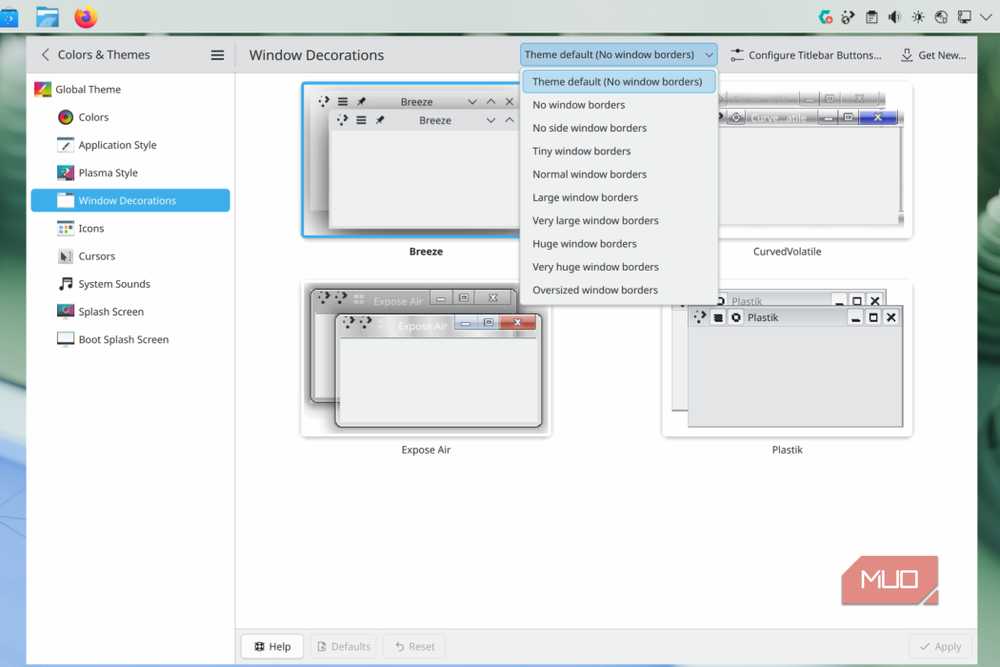This screenshot has height=667, width=1000.
Task: Choose Very large window borders option
Action: [x=619, y=221]
